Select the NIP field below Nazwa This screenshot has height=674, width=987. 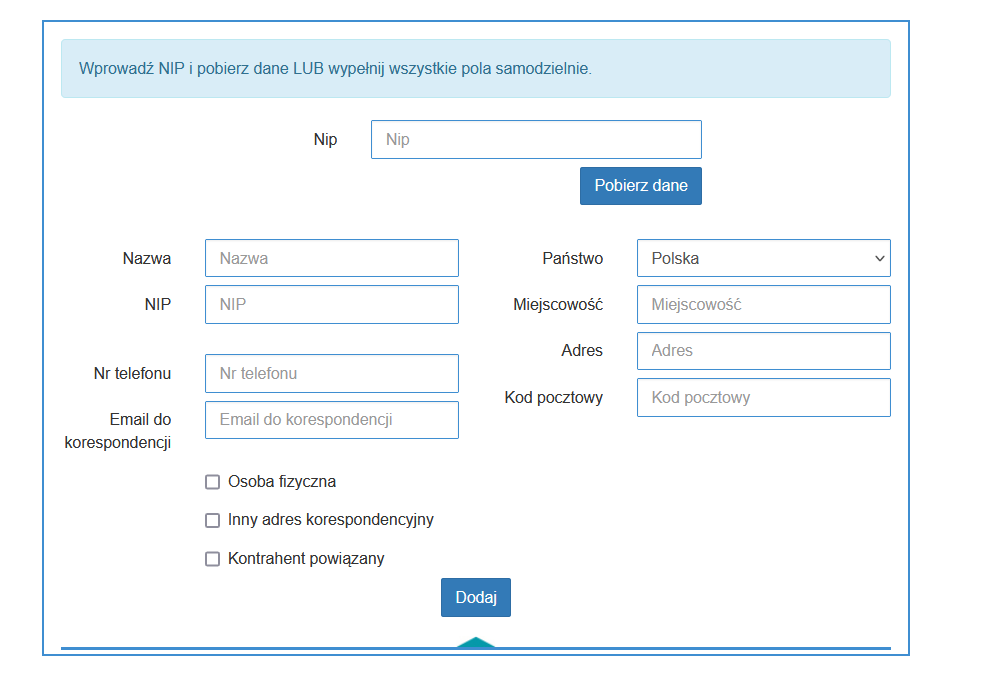point(331,305)
